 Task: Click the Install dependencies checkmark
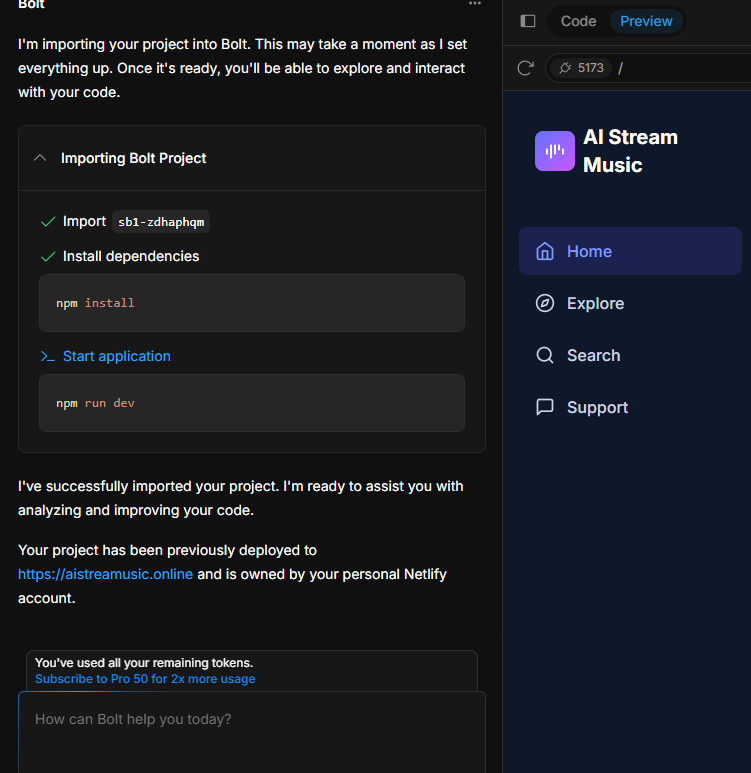click(x=48, y=256)
